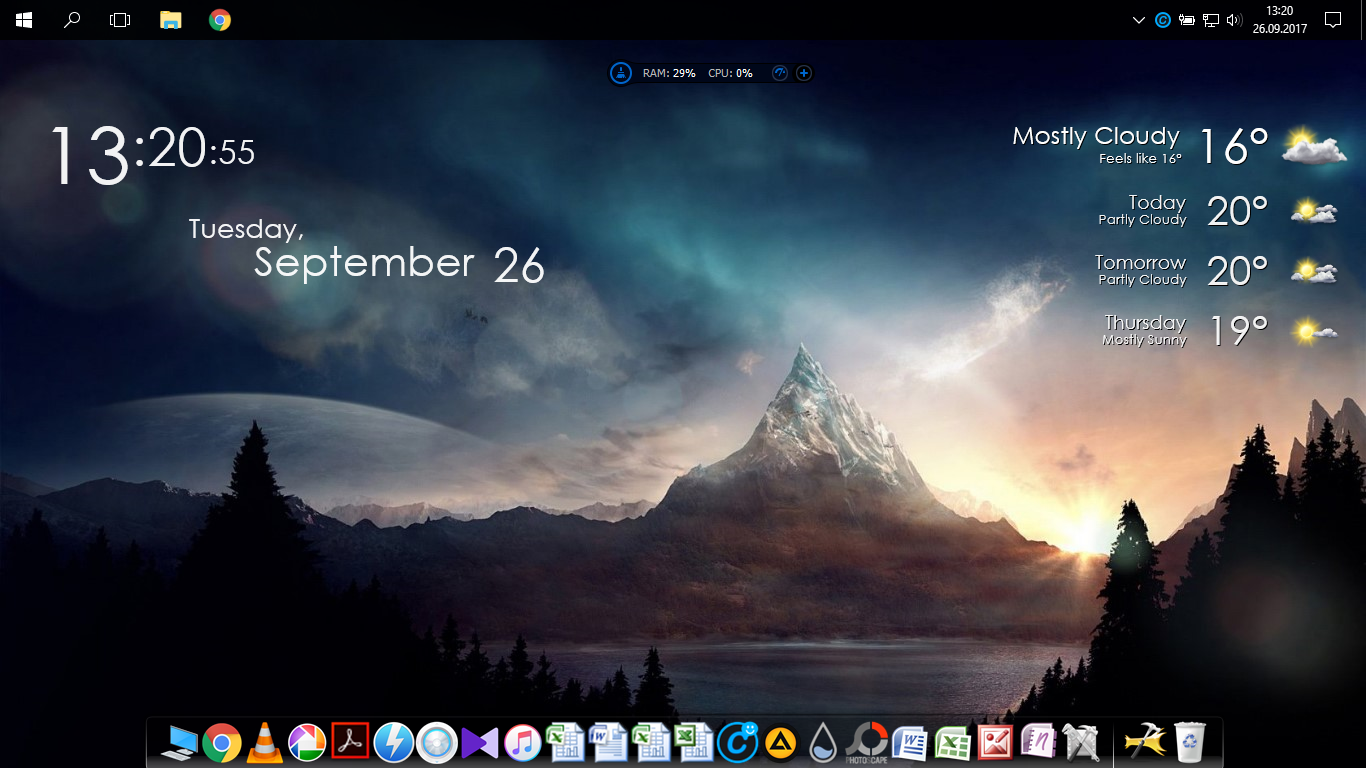Show hidden system tray icons
The image size is (1366, 768).
pos(1138,20)
